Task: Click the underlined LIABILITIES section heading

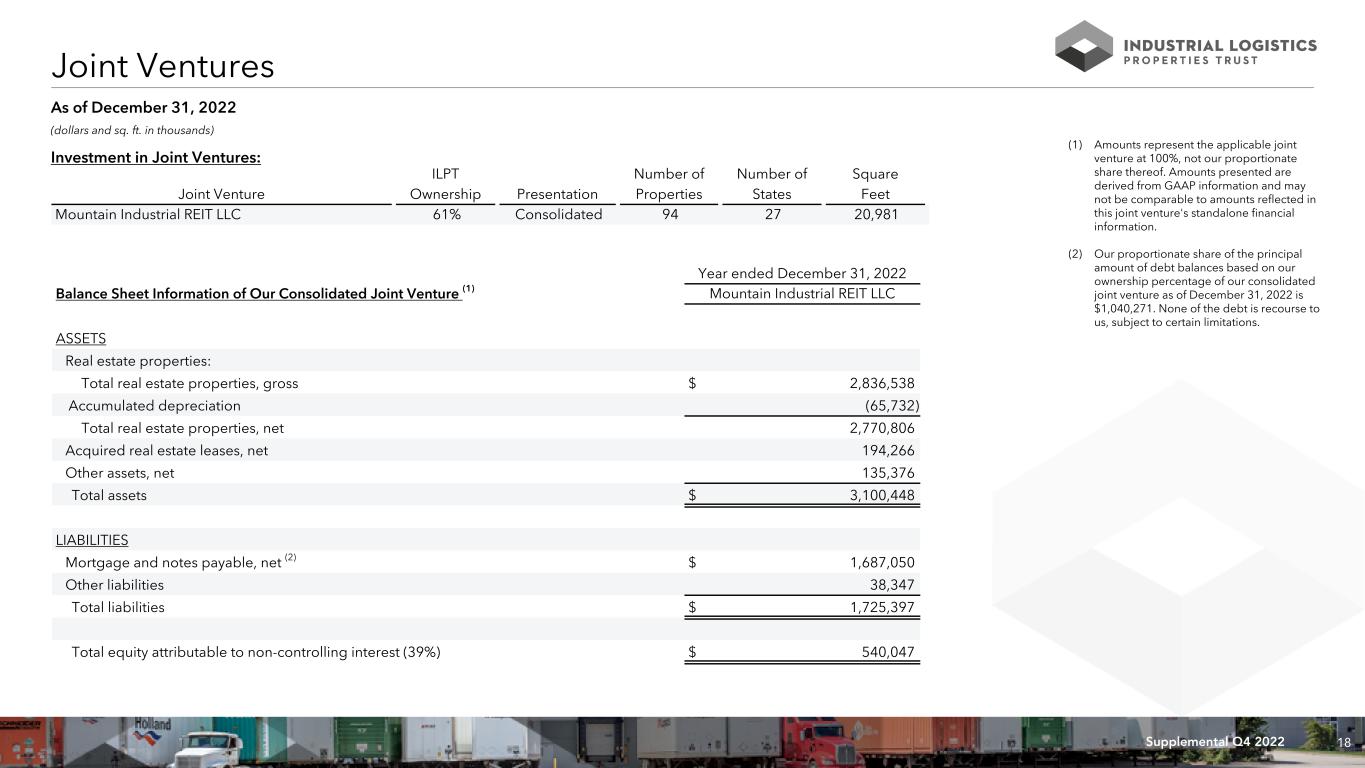Action: pyautogui.click(x=92, y=540)
